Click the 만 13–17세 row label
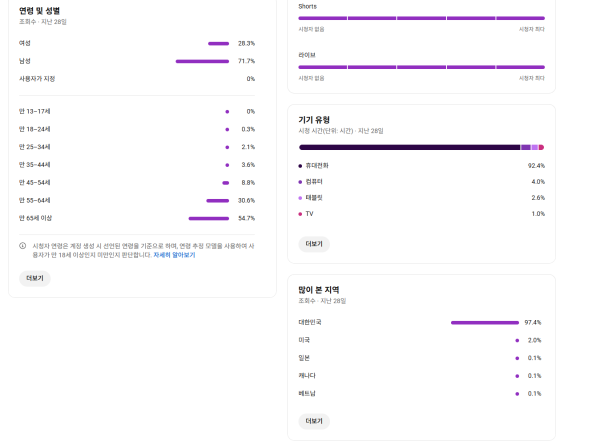 pyautogui.click(x=34, y=111)
